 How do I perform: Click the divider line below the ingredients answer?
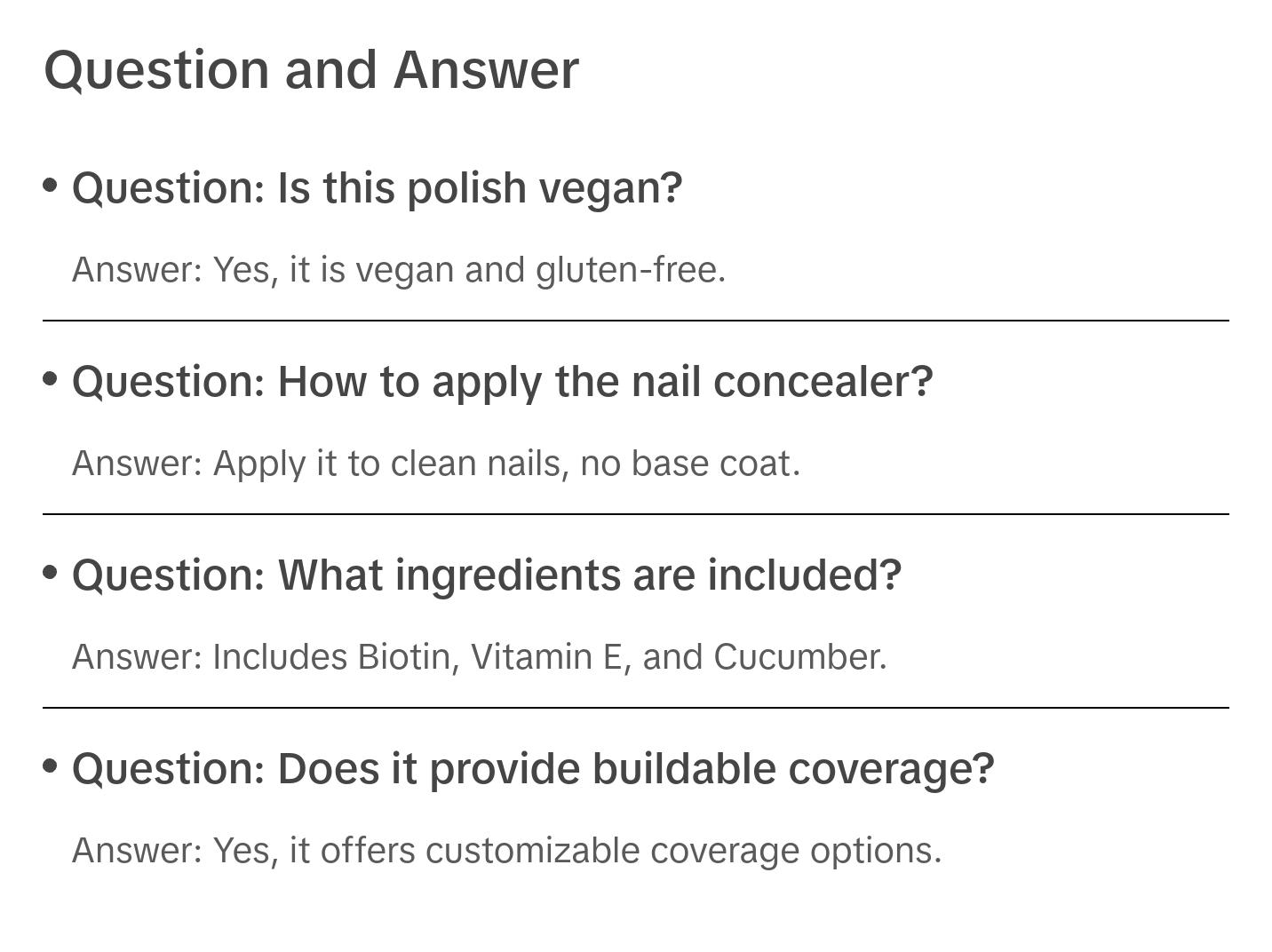point(635,708)
